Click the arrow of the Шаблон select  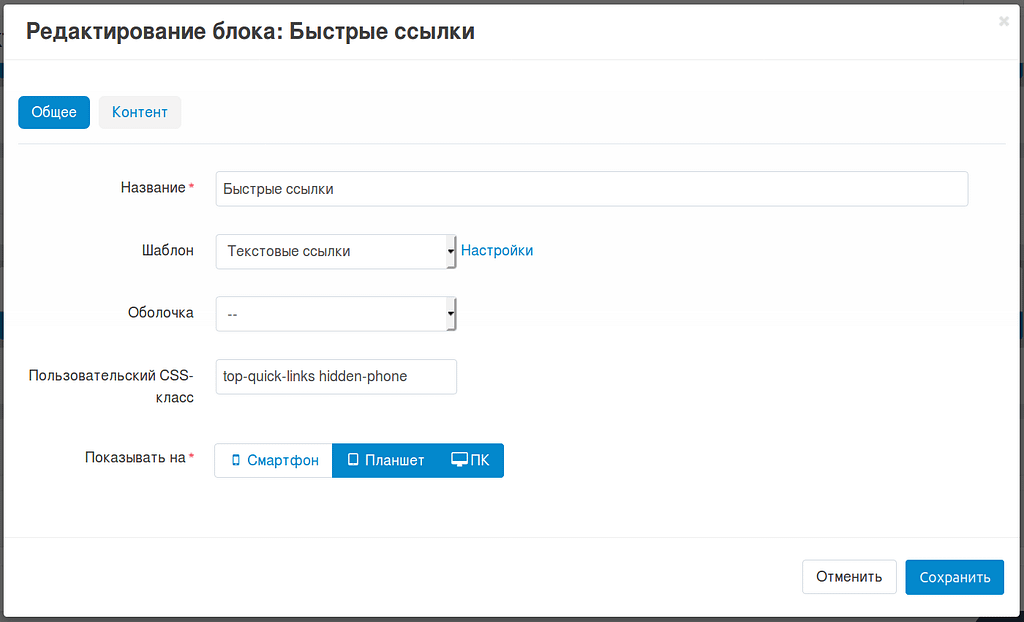[x=451, y=252]
